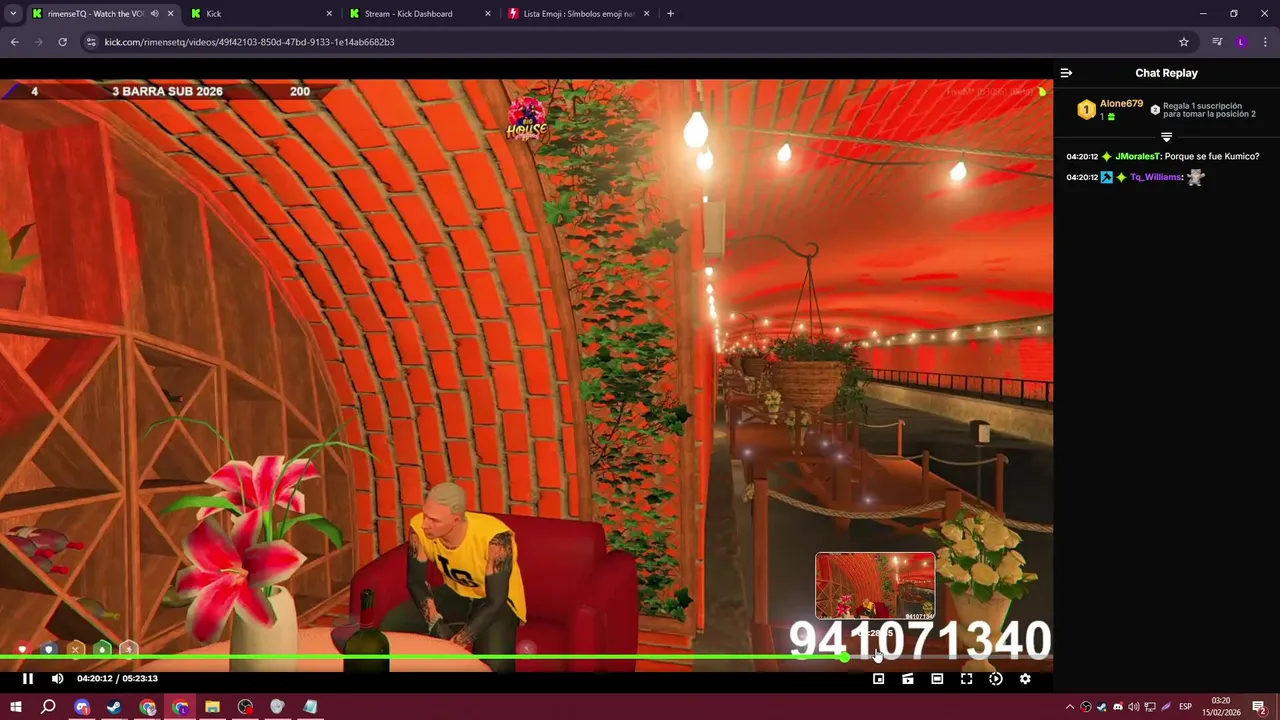Viewport: 1280px width, 720px height.
Task: Open Discord from the taskbar
Action: coord(82,707)
